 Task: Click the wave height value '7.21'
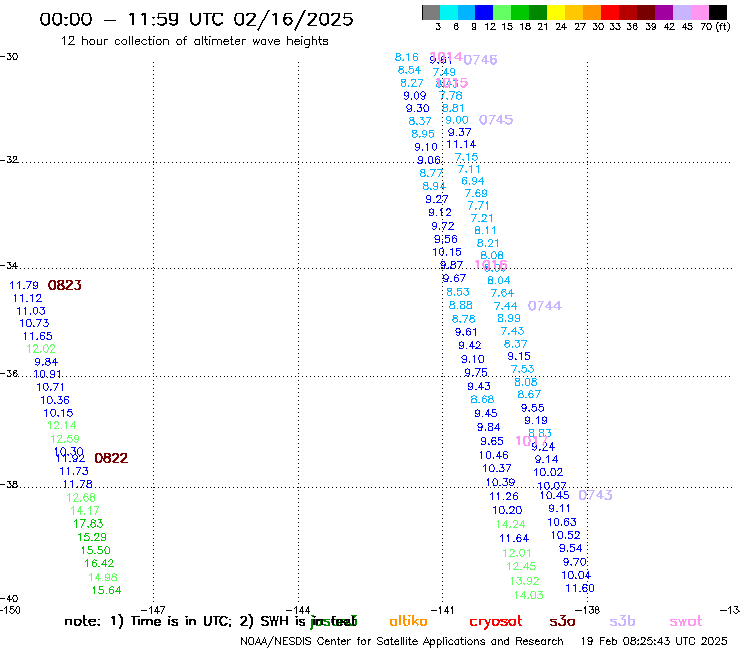click(x=481, y=219)
